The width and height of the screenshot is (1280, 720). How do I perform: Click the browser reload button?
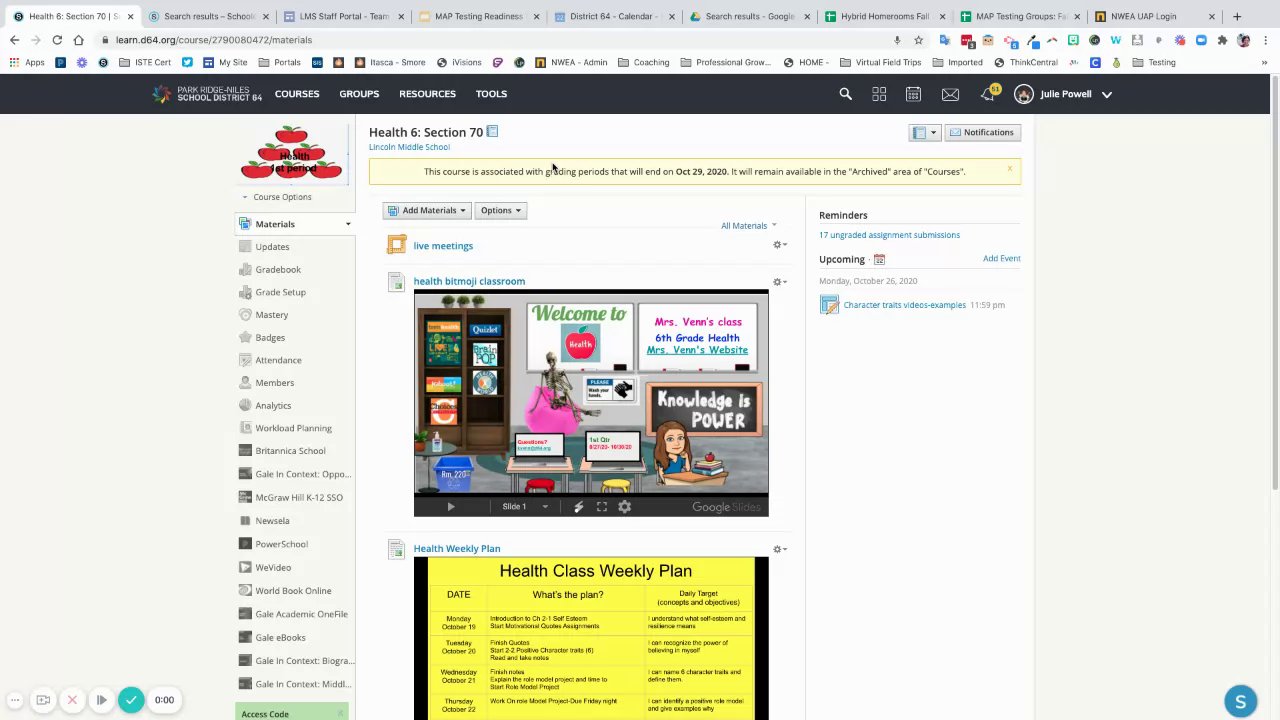pos(57,40)
